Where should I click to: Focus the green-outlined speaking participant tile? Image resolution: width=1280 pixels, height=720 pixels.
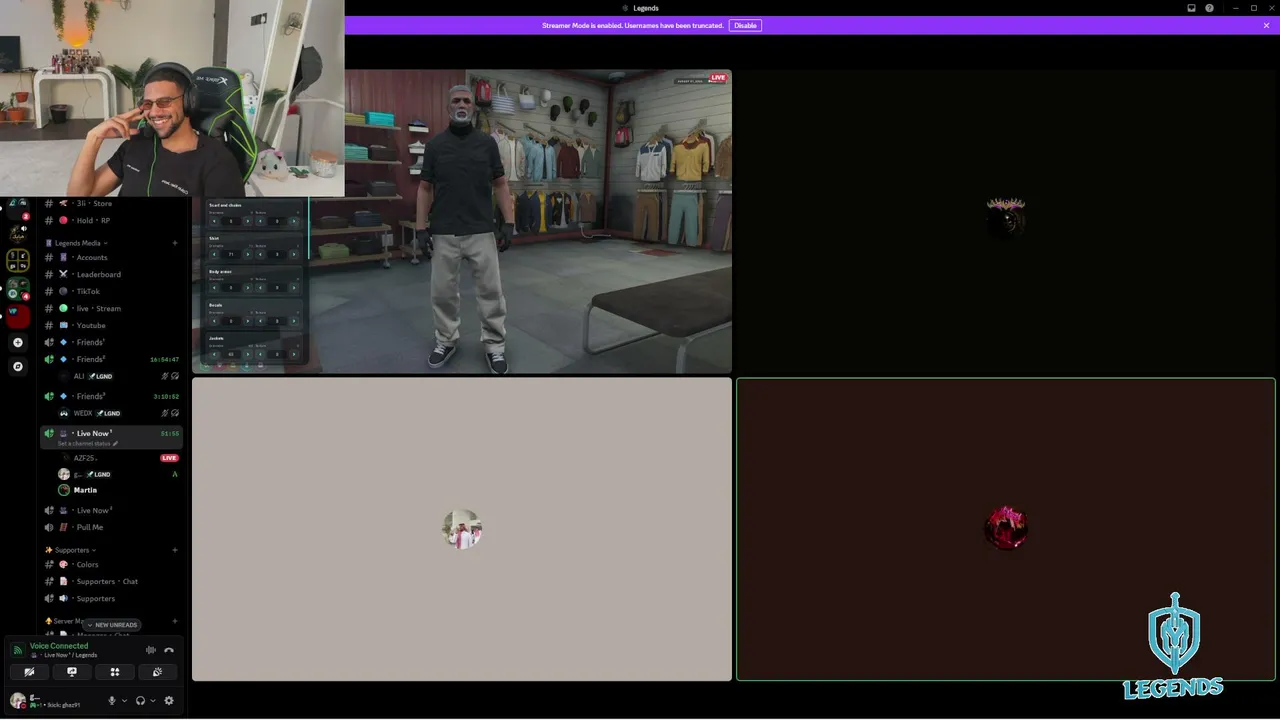1006,529
